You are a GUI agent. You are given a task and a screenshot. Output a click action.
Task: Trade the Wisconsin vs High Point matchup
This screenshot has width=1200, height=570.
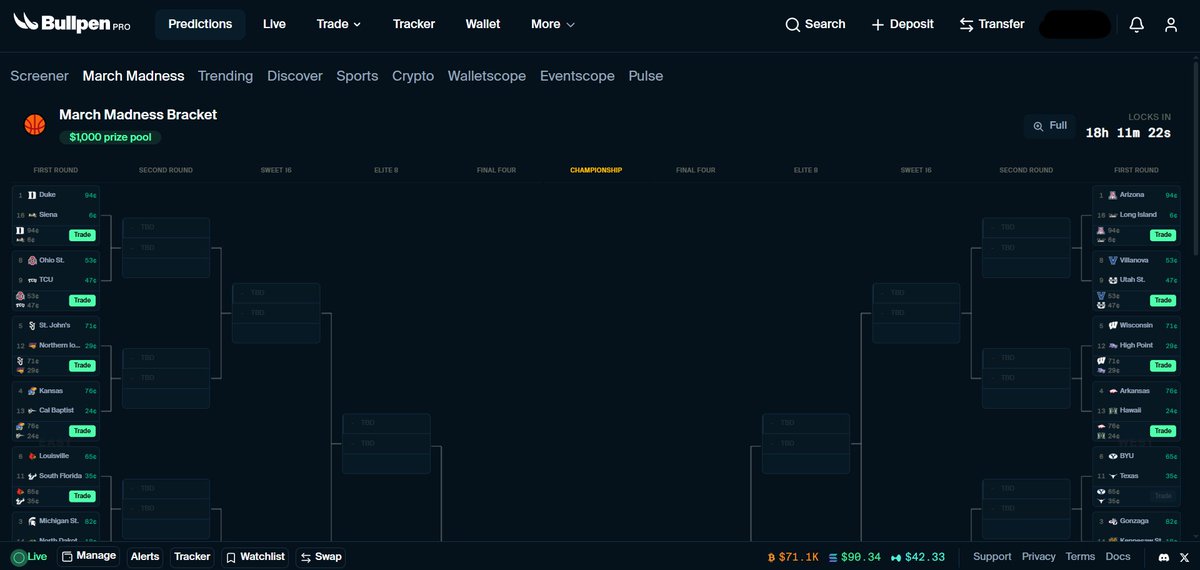click(1162, 365)
